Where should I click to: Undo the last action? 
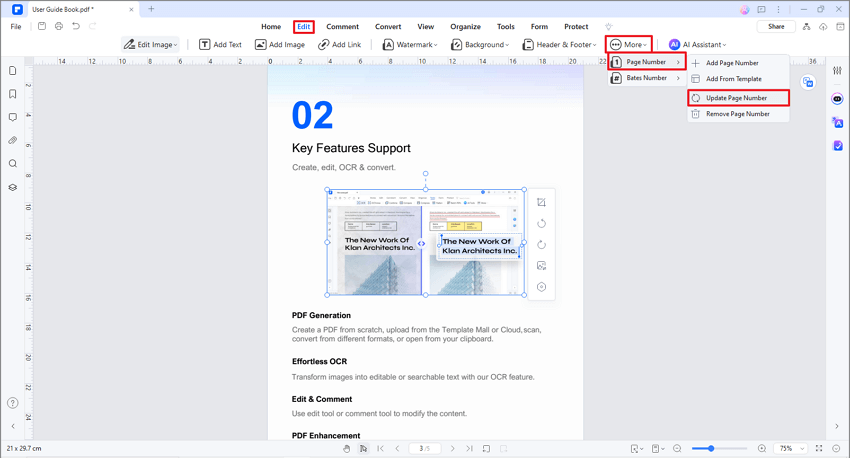76,26
